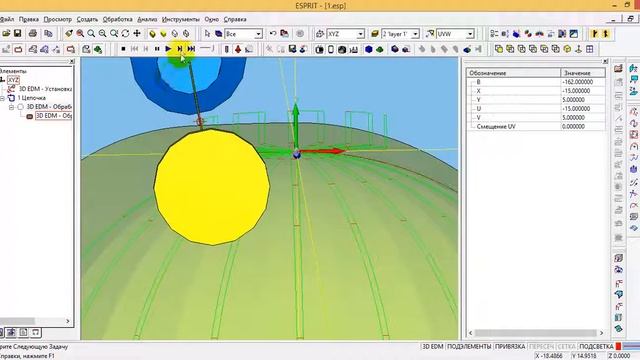Fast forward simulation to the end
640x360 pixels.
click(x=191, y=49)
